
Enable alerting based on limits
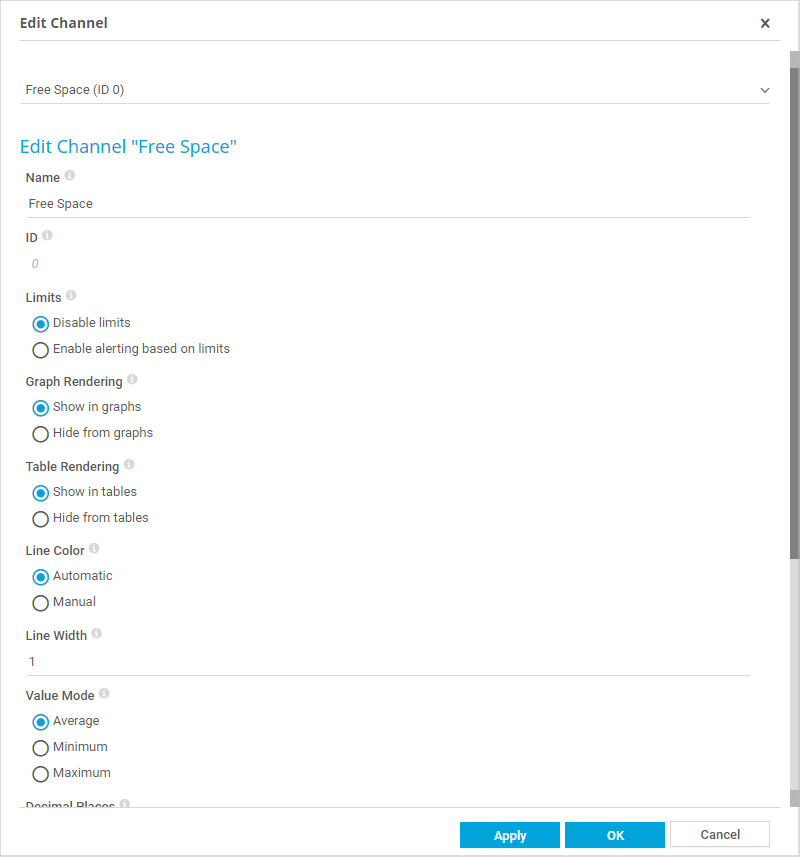pos(41,350)
